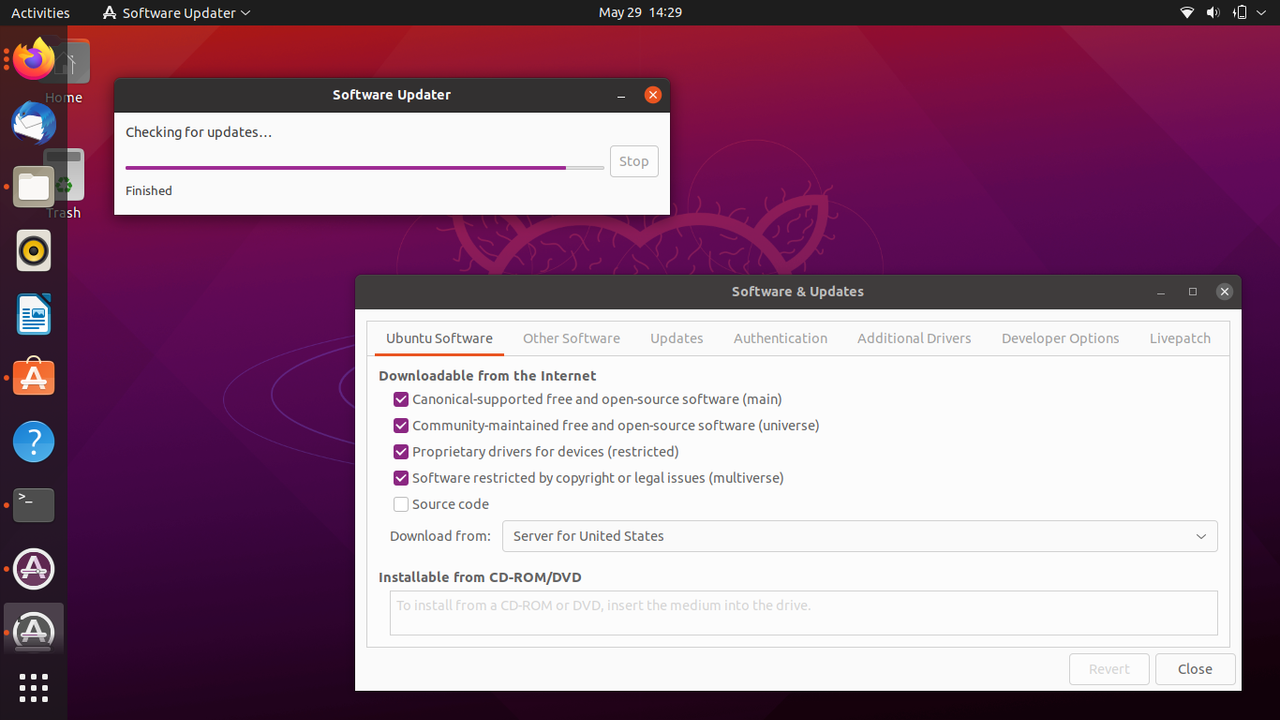Viewport: 1280px width, 720px height.
Task: Maximize the Software & Updates window
Action: tap(1192, 292)
